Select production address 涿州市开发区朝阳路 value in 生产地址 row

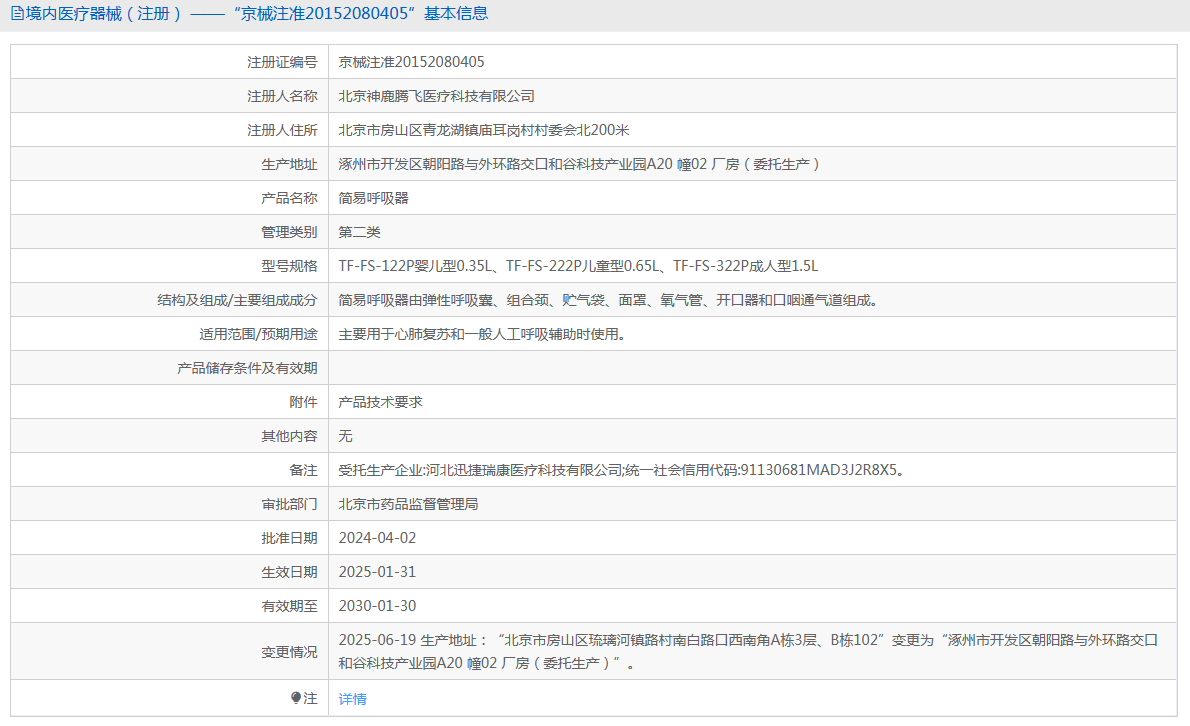579,164
